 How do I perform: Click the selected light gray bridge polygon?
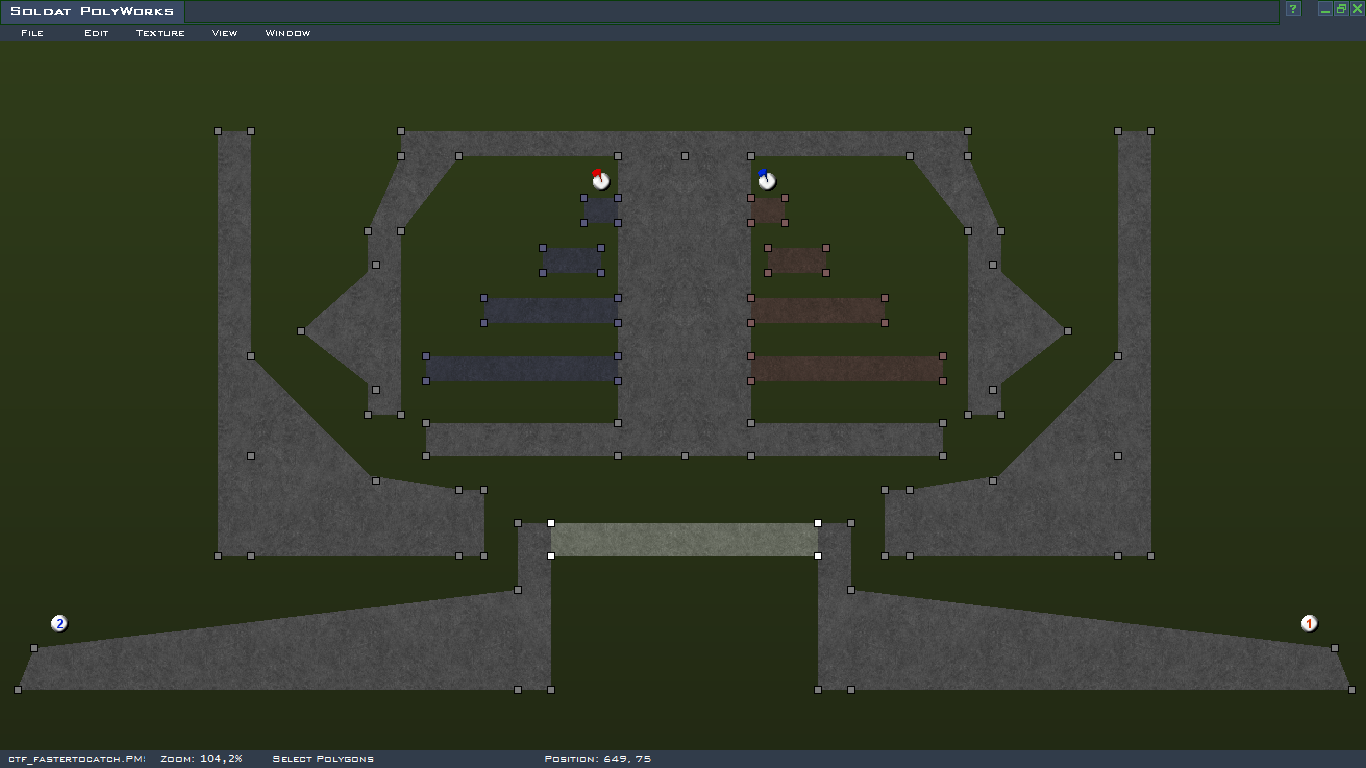click(x=684, y=539)
